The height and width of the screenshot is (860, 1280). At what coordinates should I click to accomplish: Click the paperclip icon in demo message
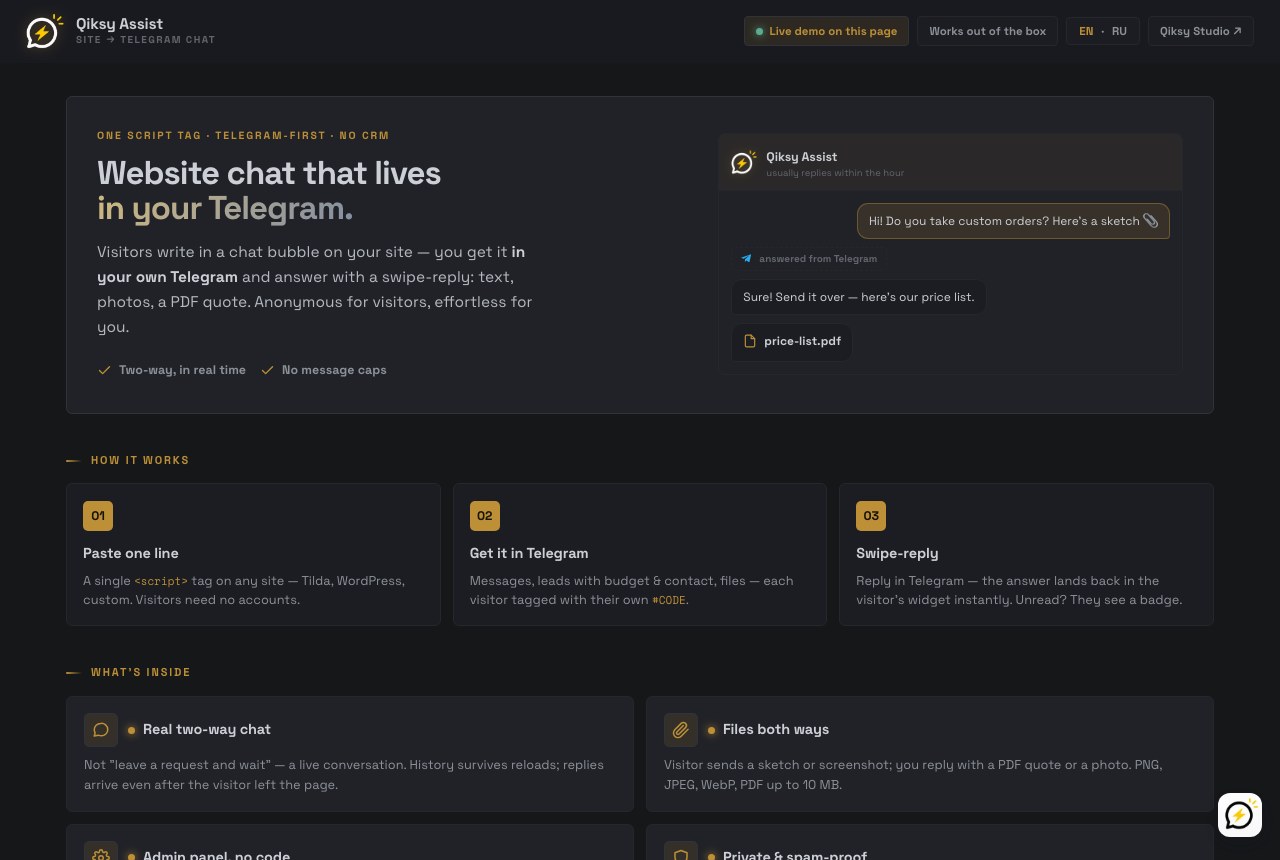point(1150,221)
